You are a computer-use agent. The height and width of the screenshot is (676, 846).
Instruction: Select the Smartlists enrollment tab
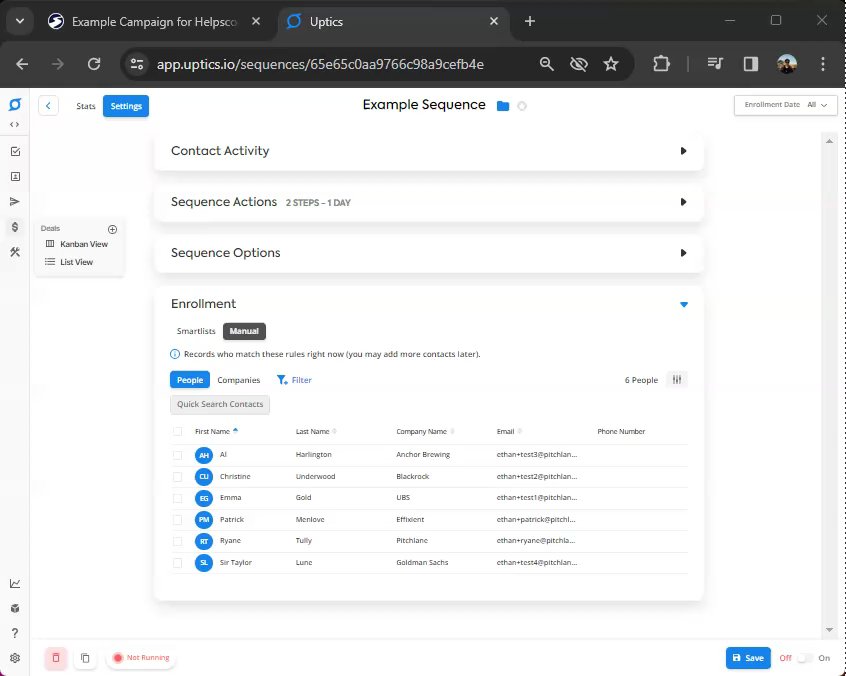click(196, 331)
